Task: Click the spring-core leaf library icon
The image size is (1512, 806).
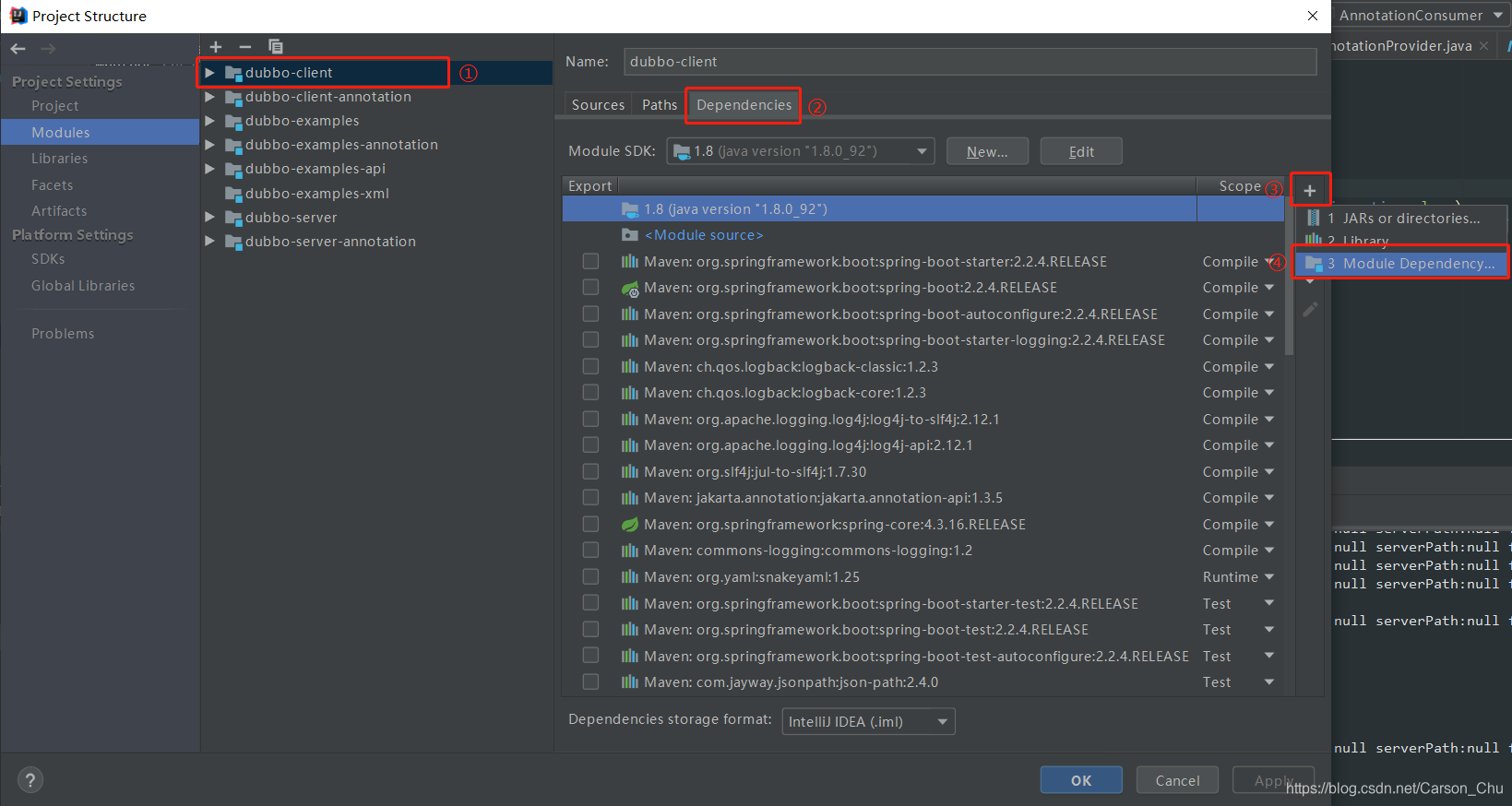Action: [x=630, y=525]
